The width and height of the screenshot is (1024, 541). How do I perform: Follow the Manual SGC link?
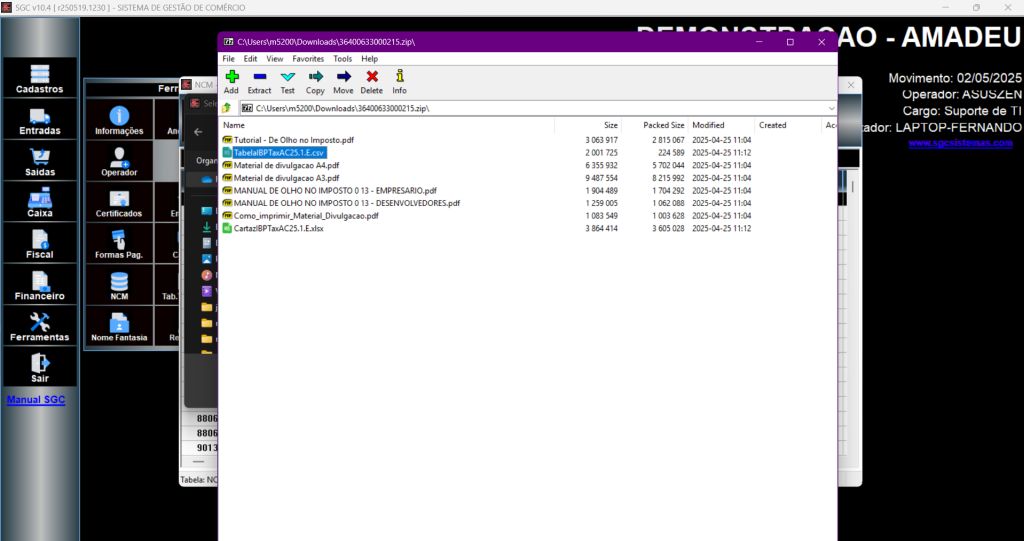pyautogui.click(x=36, y=400)
